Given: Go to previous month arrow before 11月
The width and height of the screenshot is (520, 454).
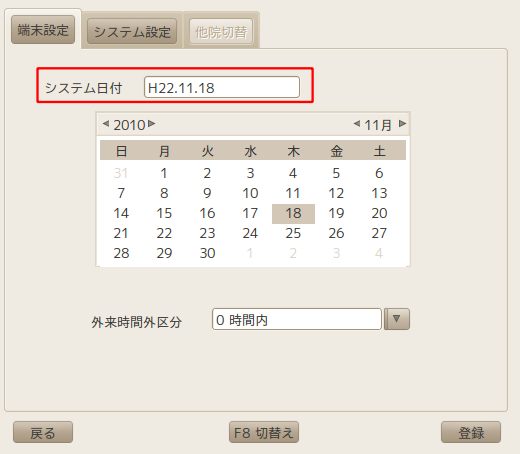Looking at the screenshot, I should 357,124.
